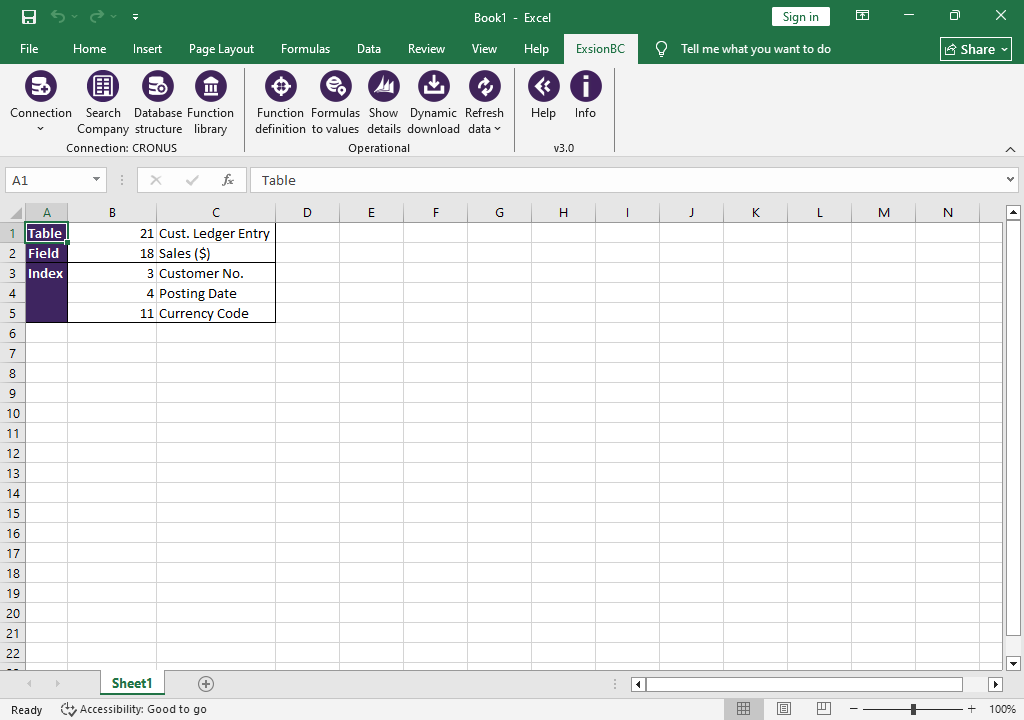The image size is (1024, 720).
Task: Select the ExsionBC ribbon tab
Action: click(600, 49)
